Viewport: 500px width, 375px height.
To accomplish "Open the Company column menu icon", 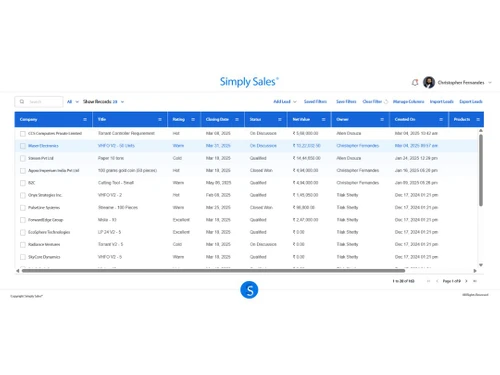I will point(85,119).
